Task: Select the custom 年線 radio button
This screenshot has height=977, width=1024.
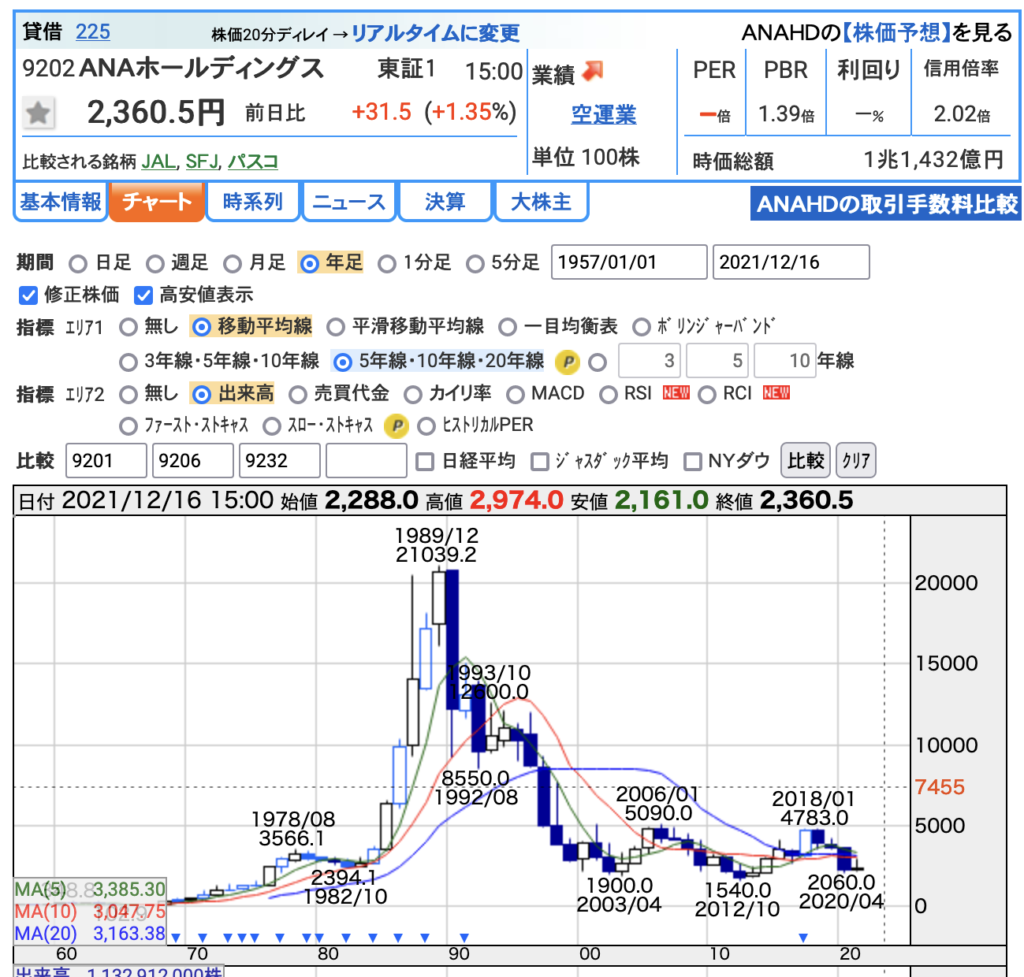Action: click(597, 362)
